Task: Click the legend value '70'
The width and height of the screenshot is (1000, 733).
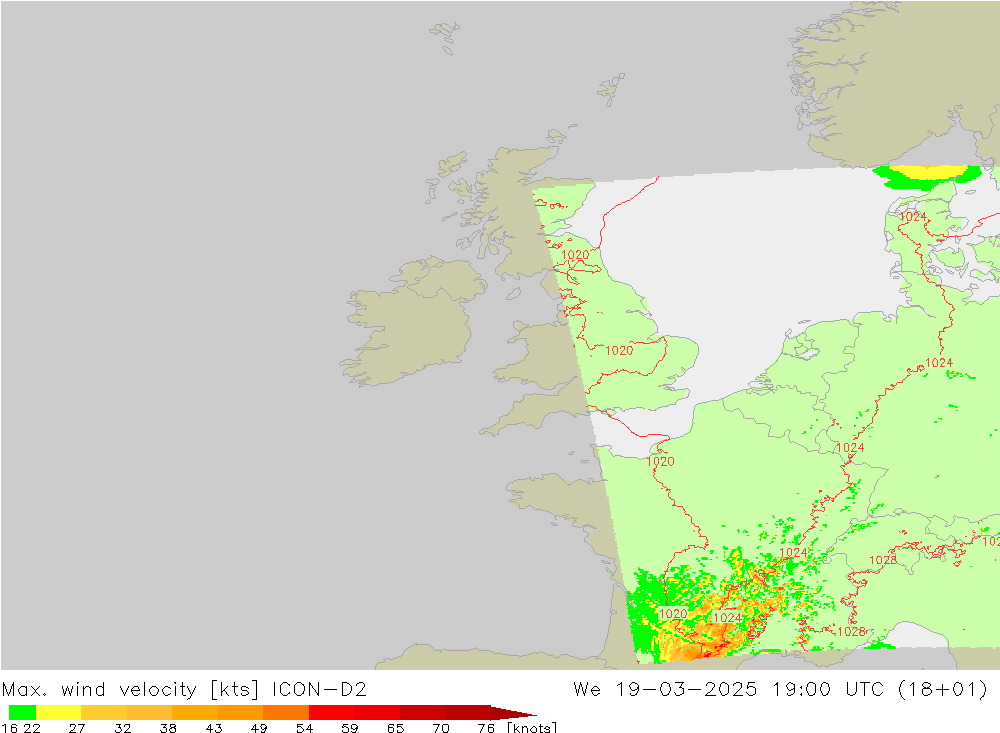Action: 441,728
